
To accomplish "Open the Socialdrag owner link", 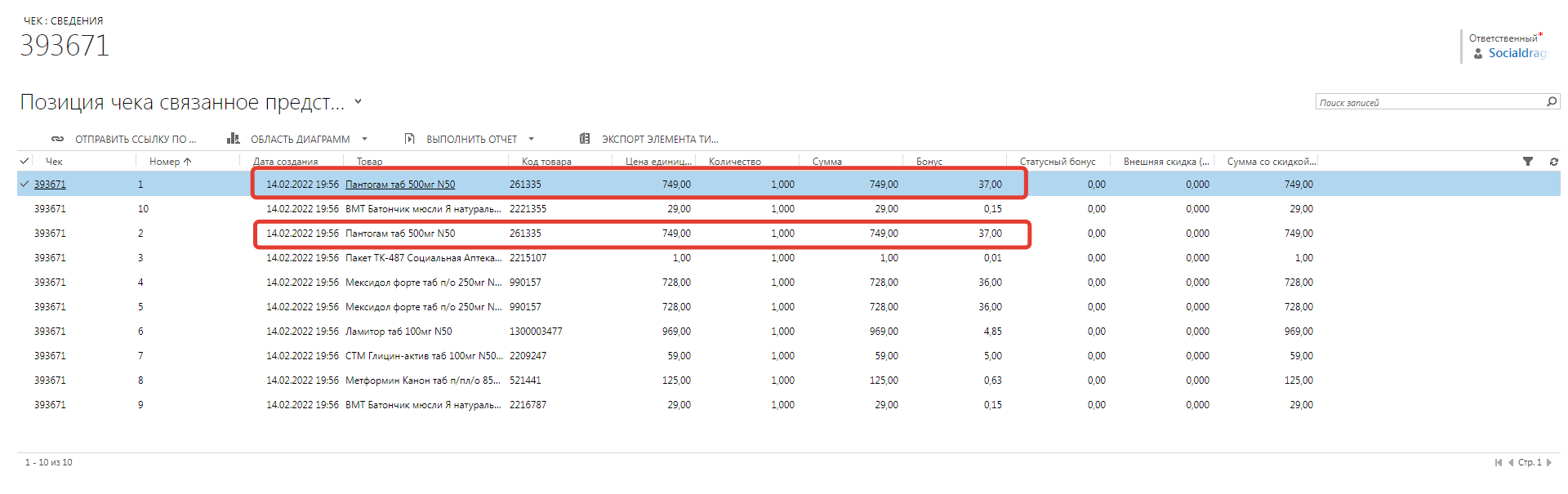I will (1517, 53).
